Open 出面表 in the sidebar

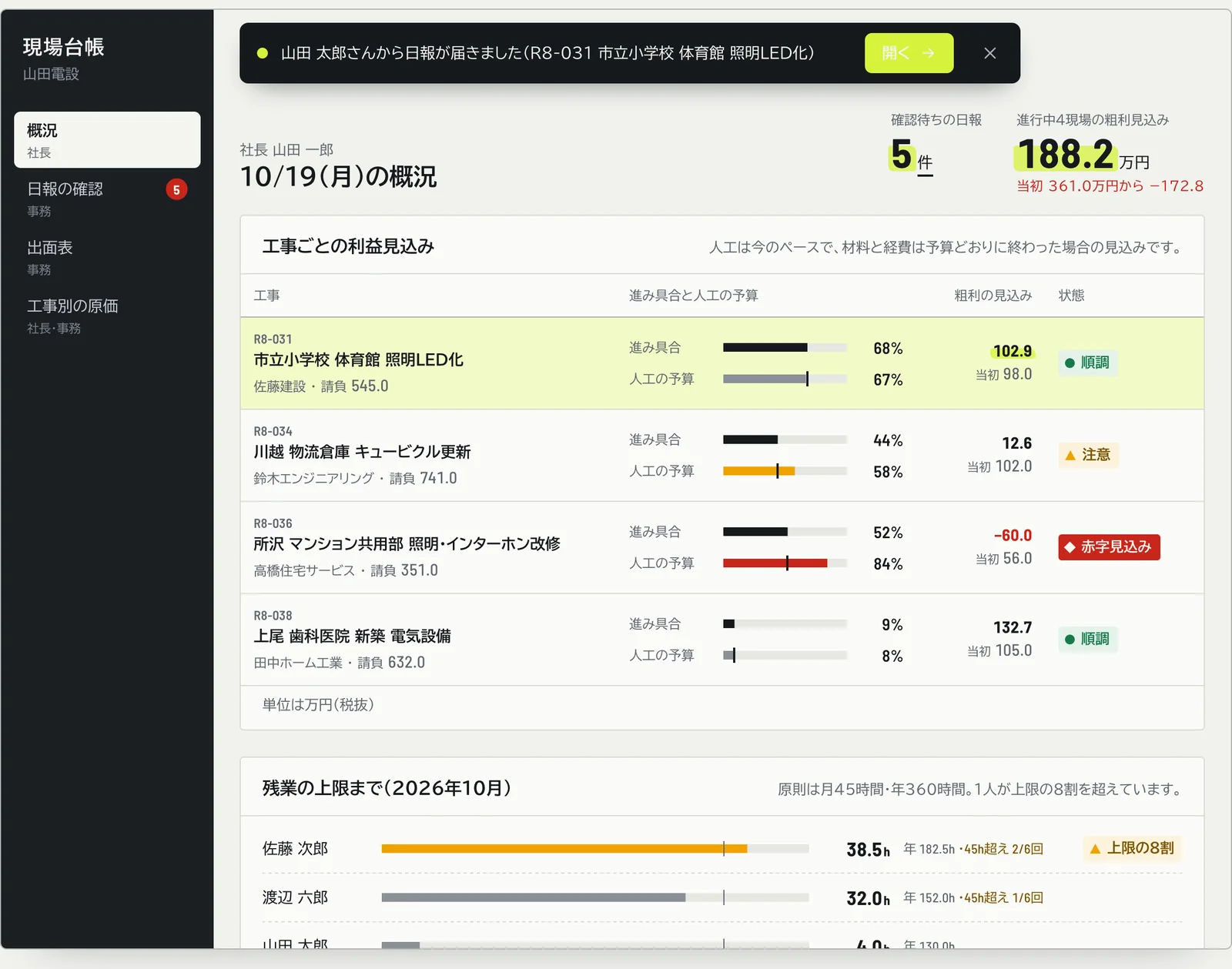coord(107,256)
